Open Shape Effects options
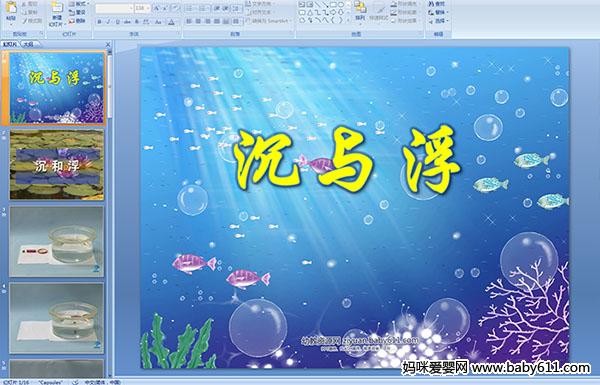The width and height of the screenshot is (600, 385). (x=405, y=21)
